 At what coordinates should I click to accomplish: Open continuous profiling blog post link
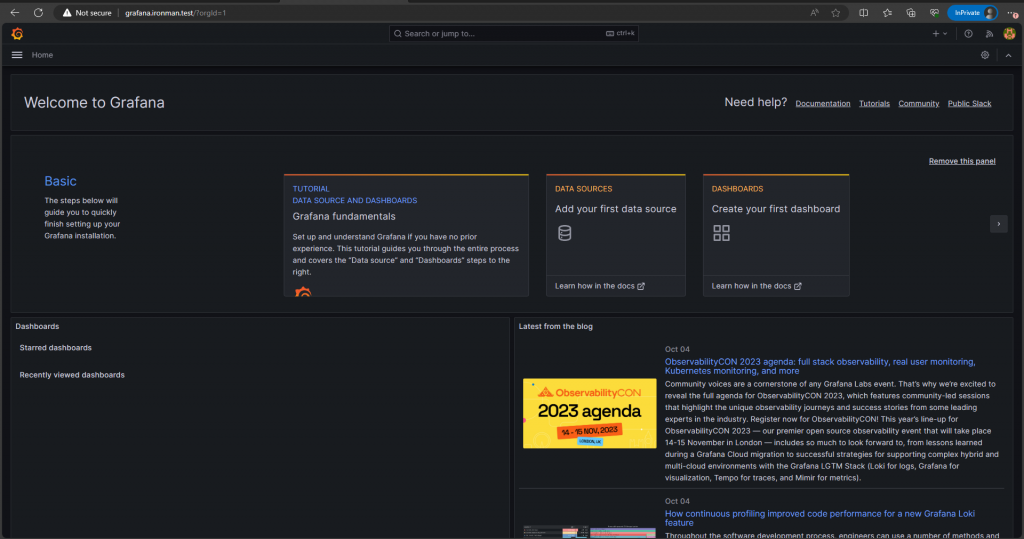point(820,518)
